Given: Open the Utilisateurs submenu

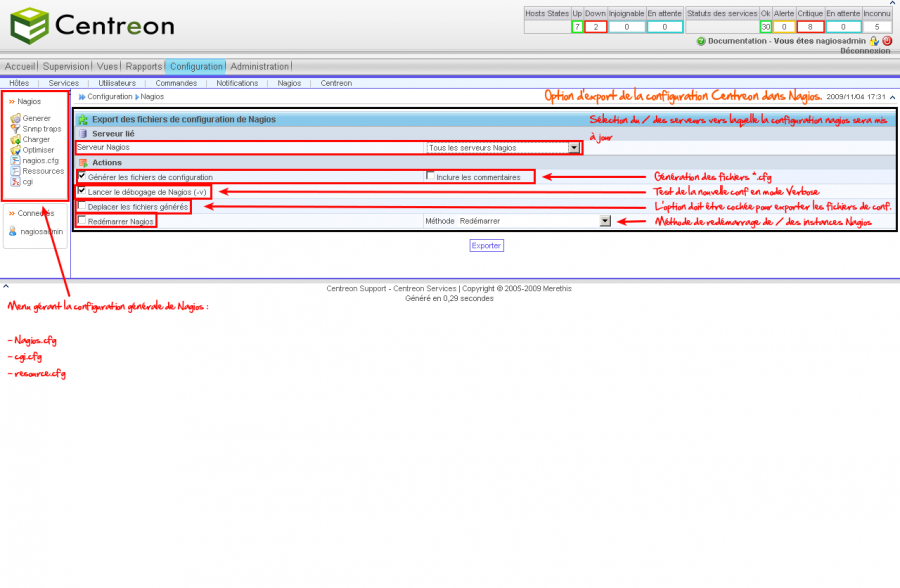Looking at the screenshot, I should (x=117, y=83).
